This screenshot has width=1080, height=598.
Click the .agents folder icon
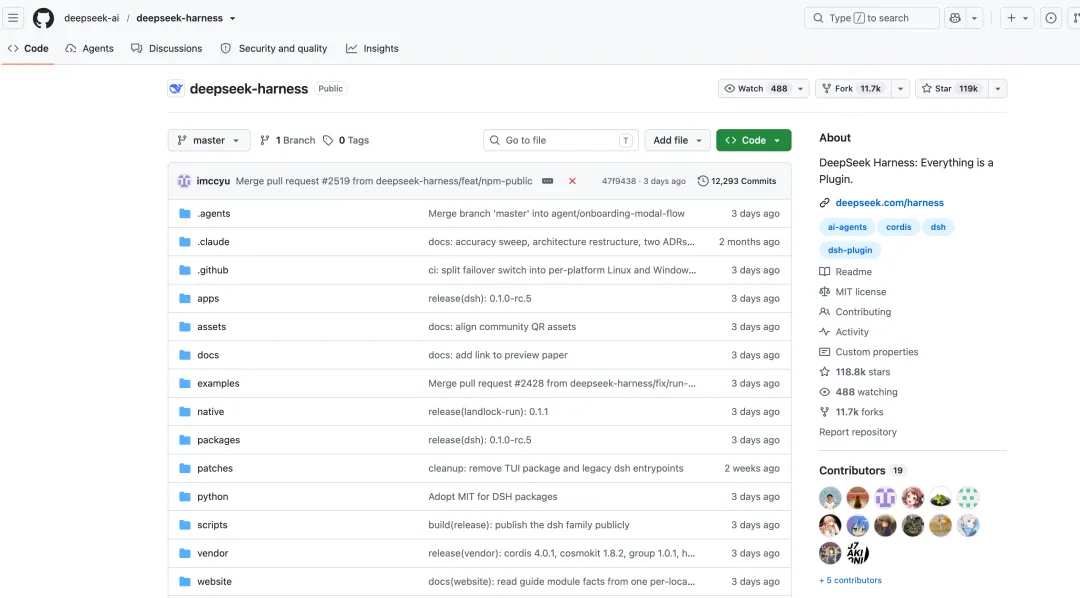[x=185, y=214]
